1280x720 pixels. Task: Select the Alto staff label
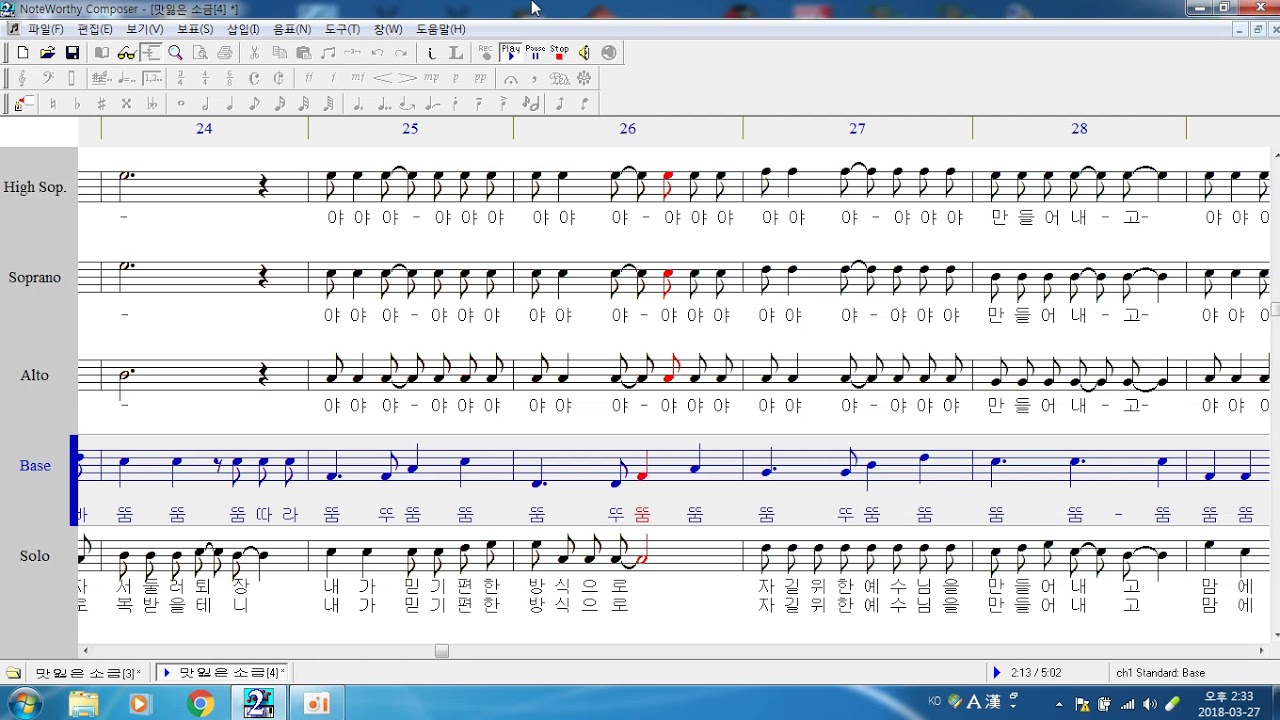pyautogui.click(x=34, y=375)
